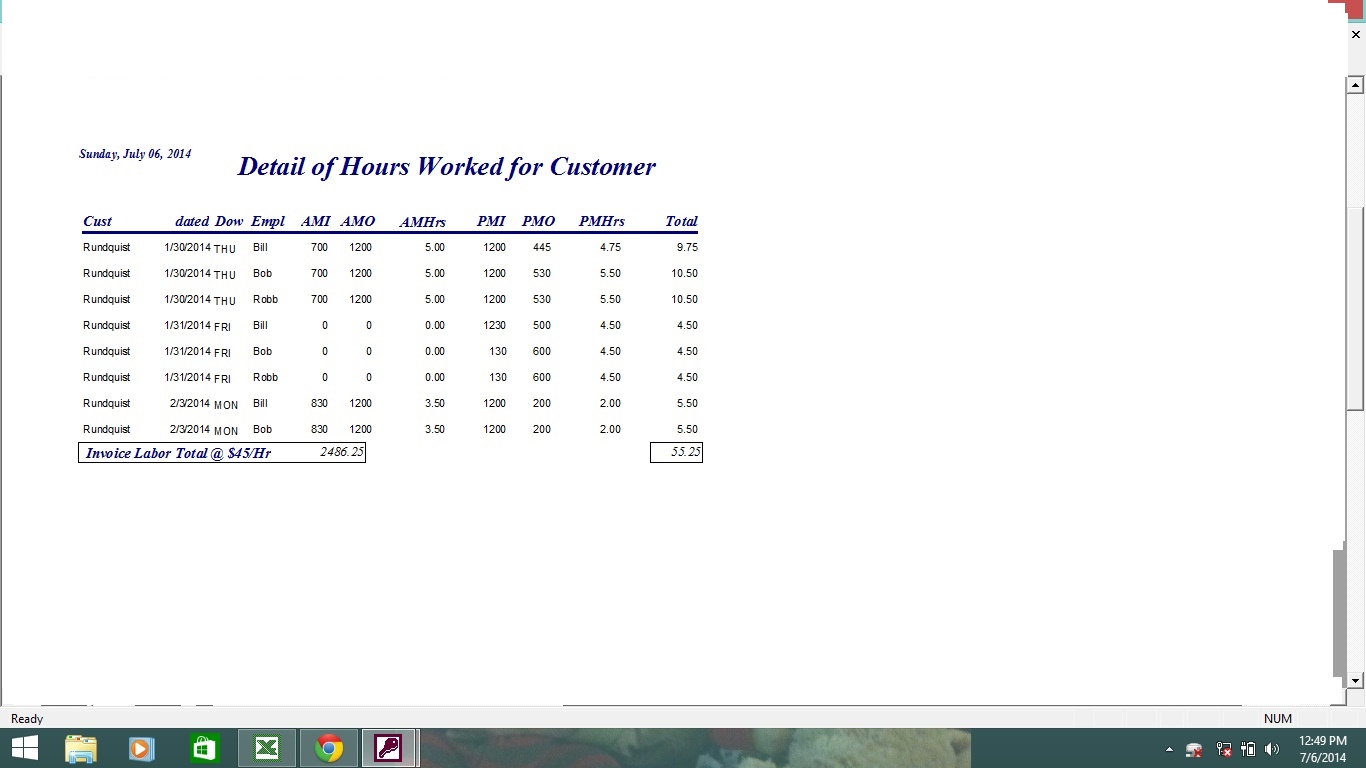The width and height of the screenshot is (1366, 768).
Task: Select the PMO column header
Action: pyautogui.click(x=538, y=221)
